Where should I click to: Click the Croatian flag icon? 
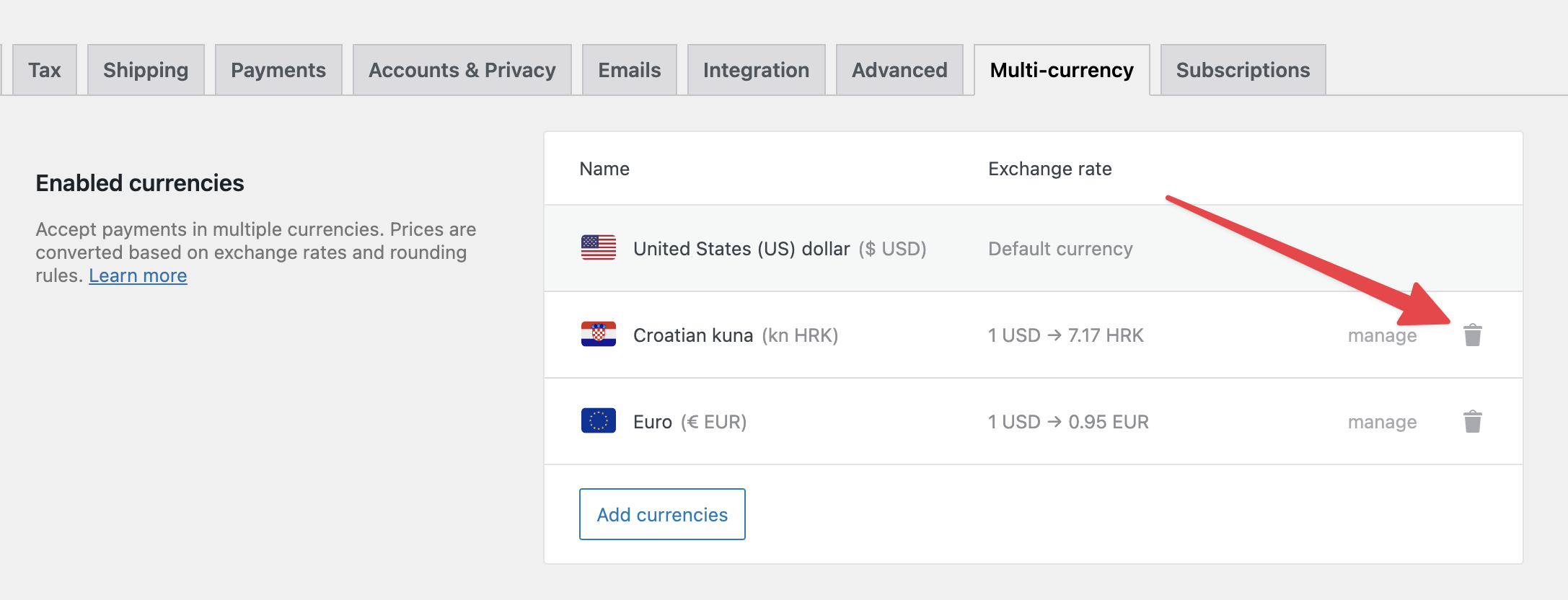tap(598, 335)
